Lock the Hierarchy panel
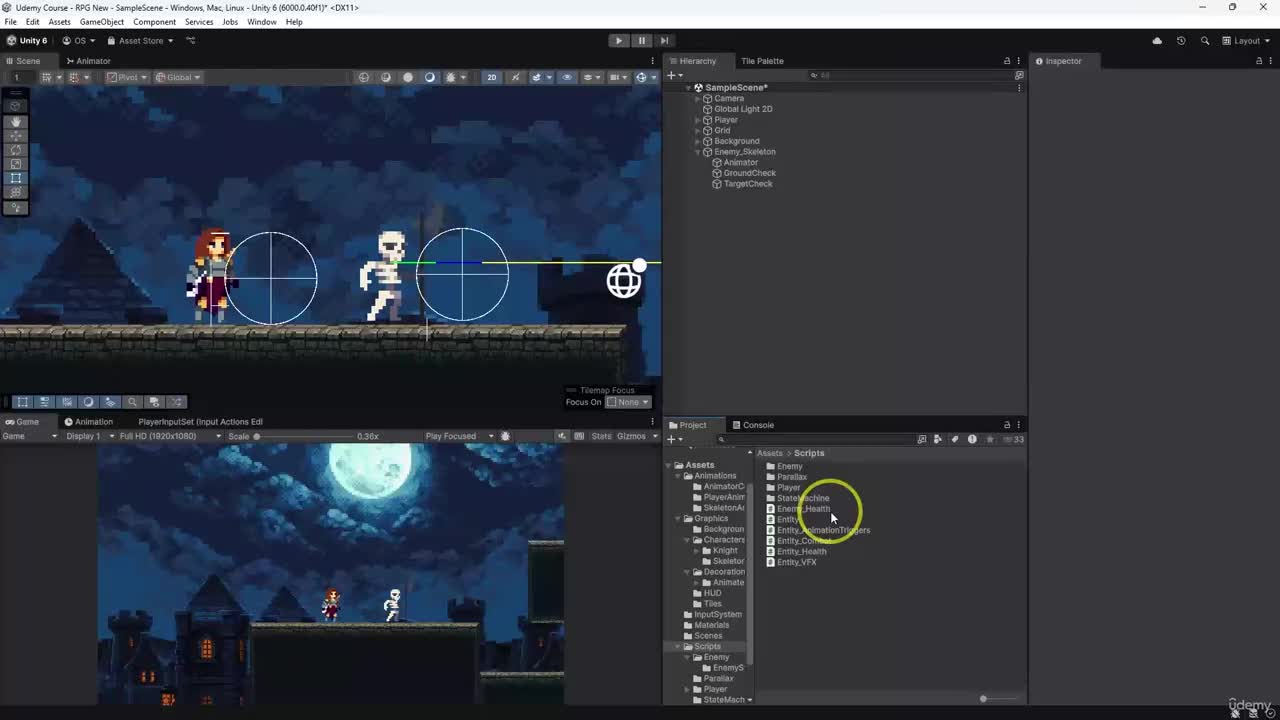 (x=1007, y=61)
